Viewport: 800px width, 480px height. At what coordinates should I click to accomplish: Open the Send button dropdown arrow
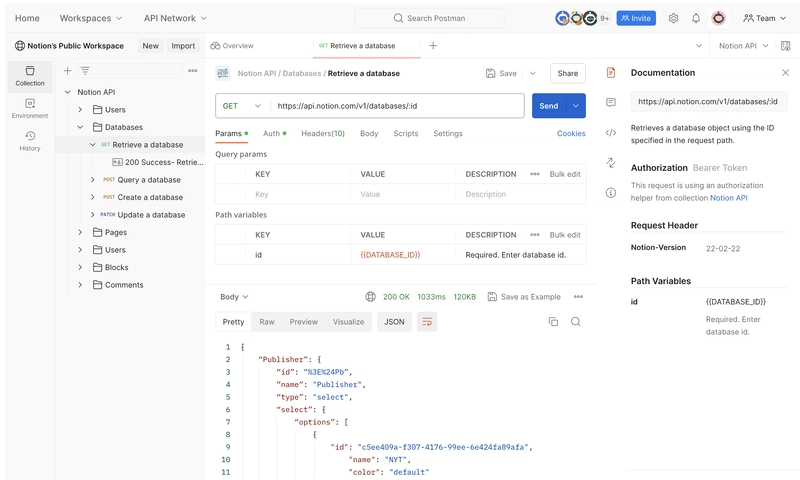576,106
